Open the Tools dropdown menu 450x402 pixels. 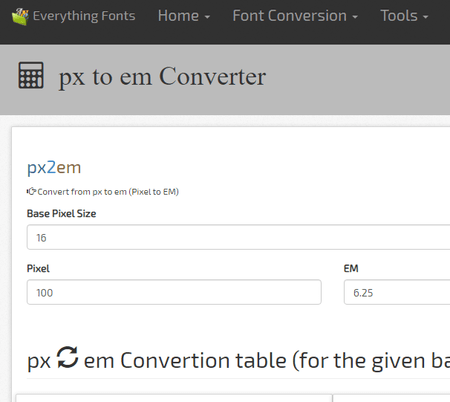coord(404,16)
